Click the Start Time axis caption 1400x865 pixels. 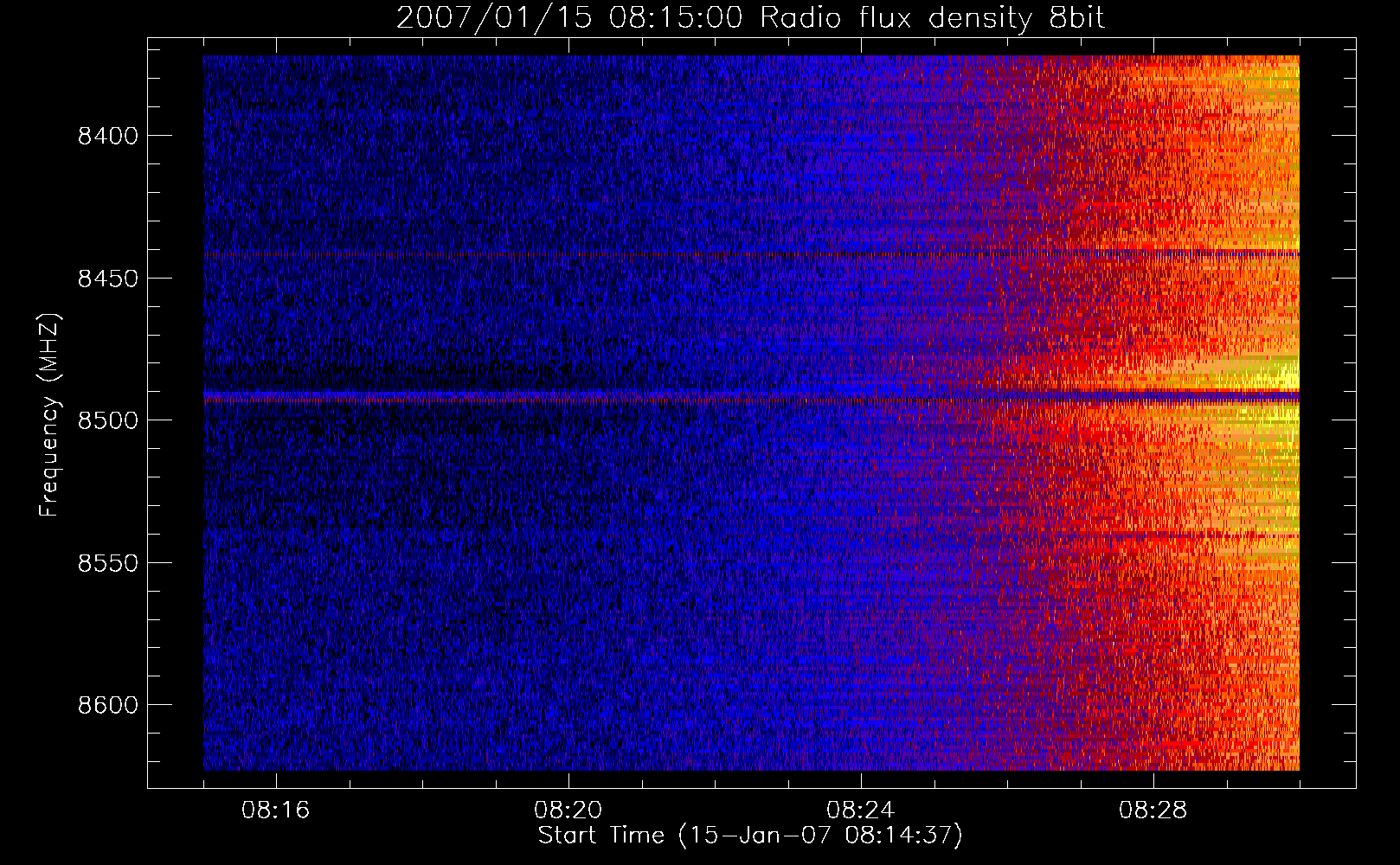pyautogui.click(x=750, y=836)
